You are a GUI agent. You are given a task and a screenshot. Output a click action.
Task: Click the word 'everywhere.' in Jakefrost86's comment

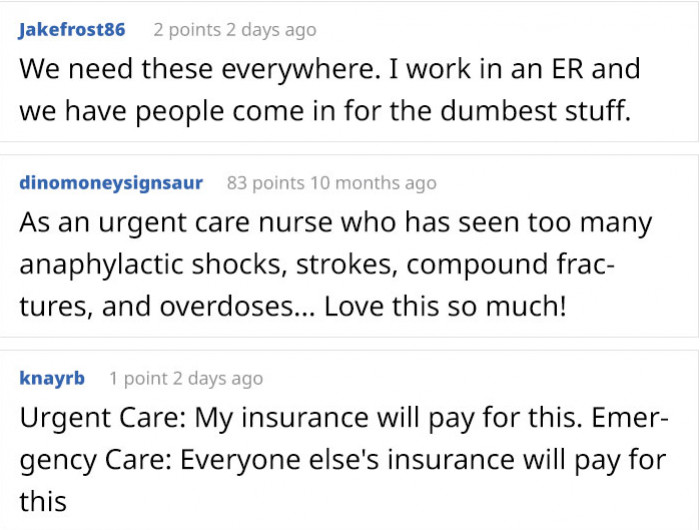pos(301,70)
